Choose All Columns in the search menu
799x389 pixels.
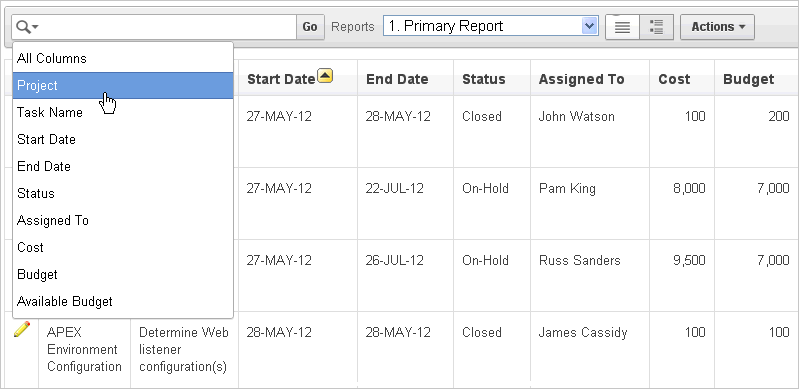[x=123, y=59]
